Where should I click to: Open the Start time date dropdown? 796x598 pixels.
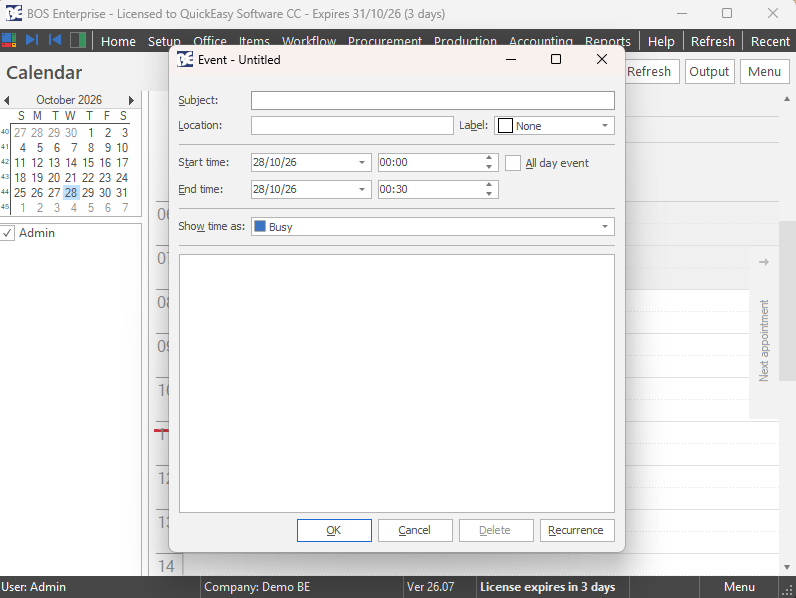(x=362, y=162)
